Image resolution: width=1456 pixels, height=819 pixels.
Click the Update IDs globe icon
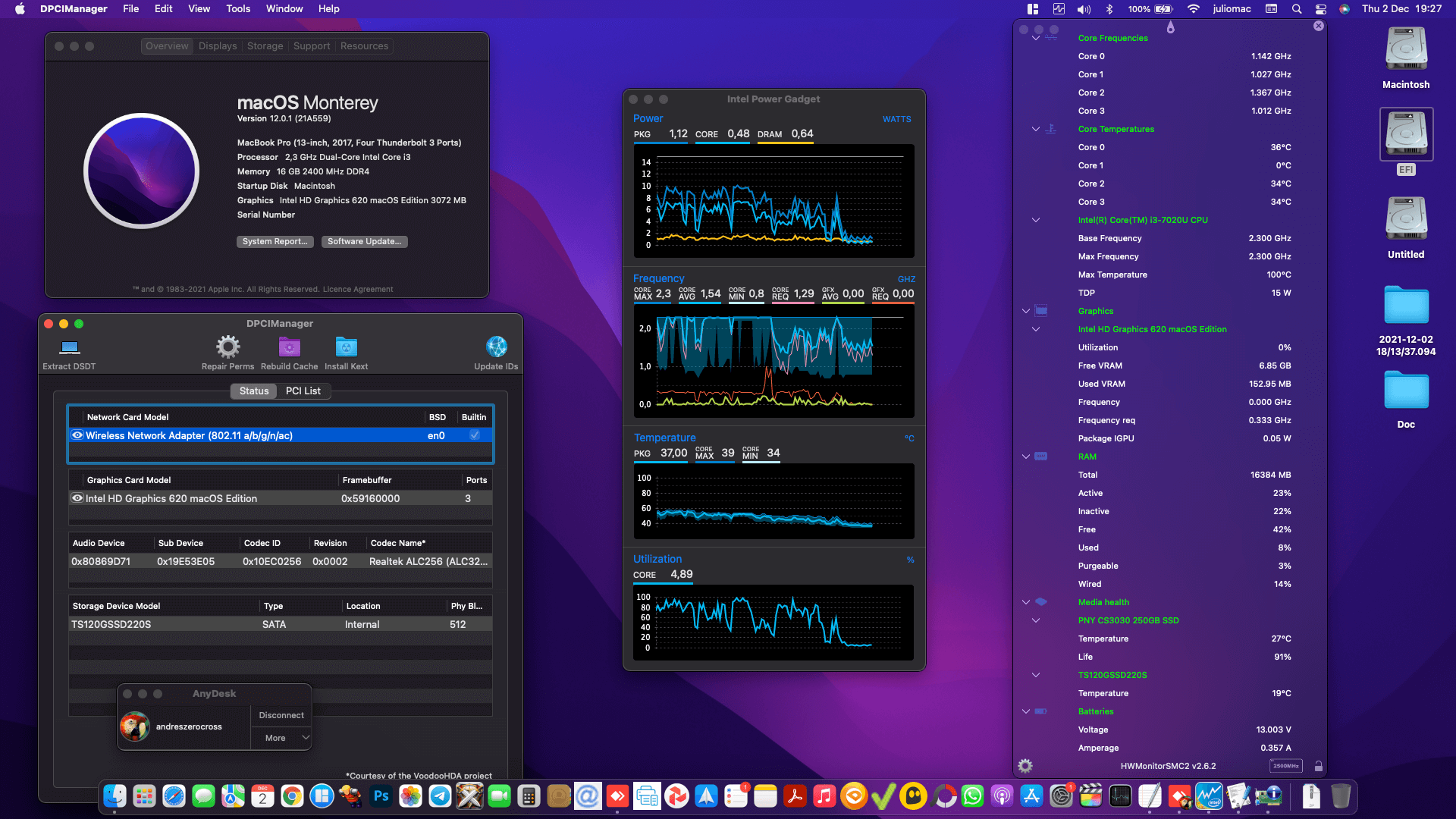(496, 347)
